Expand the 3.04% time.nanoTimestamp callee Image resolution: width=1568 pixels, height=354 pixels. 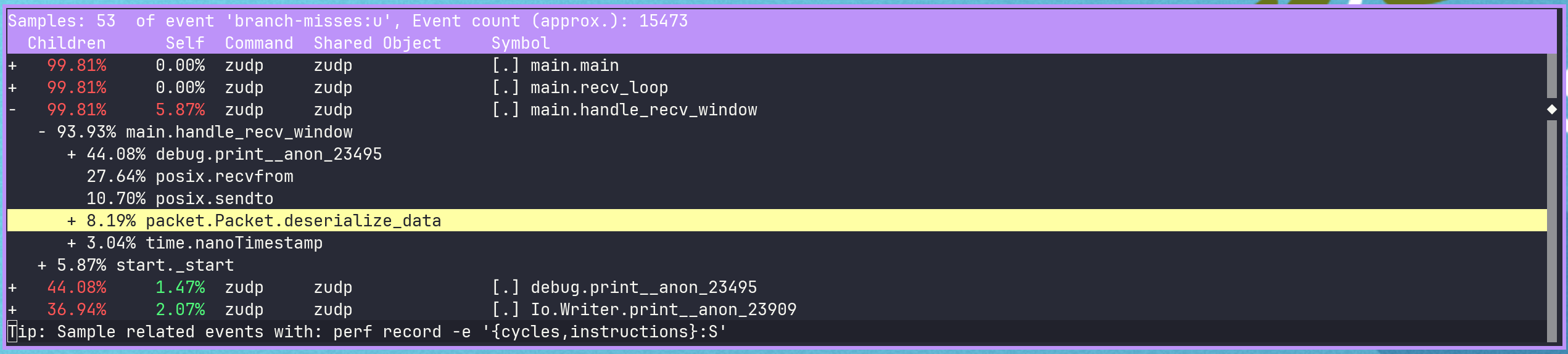pos(72,243)
